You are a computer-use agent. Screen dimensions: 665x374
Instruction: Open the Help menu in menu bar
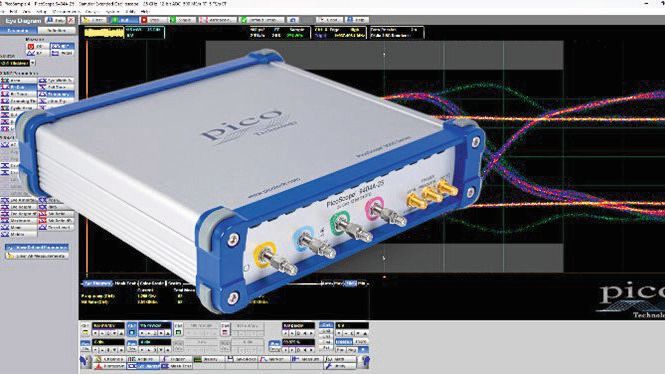click(145, 11)
